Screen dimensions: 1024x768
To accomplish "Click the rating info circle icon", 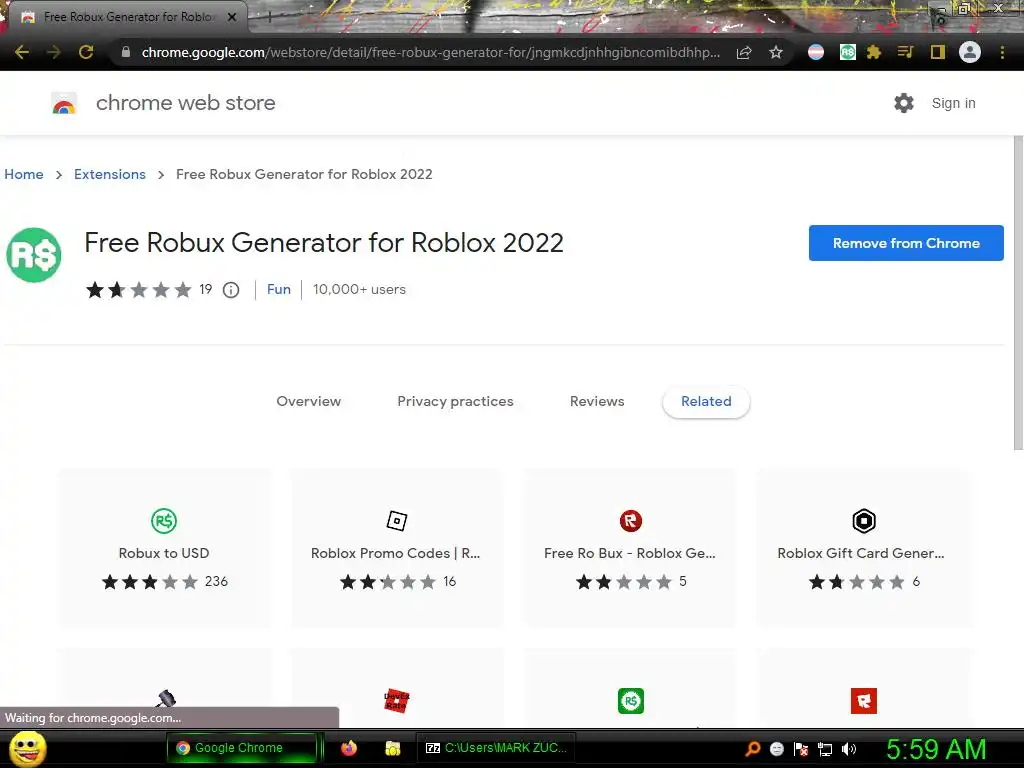I will [x=231, y=289].
